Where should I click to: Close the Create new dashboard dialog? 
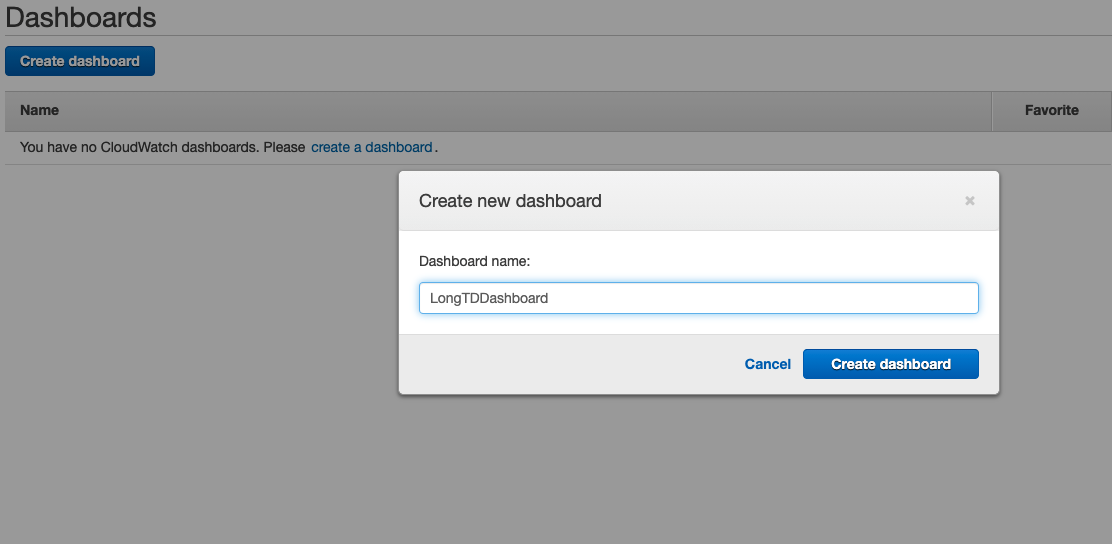pyautogui.click(x=969, y=201)
